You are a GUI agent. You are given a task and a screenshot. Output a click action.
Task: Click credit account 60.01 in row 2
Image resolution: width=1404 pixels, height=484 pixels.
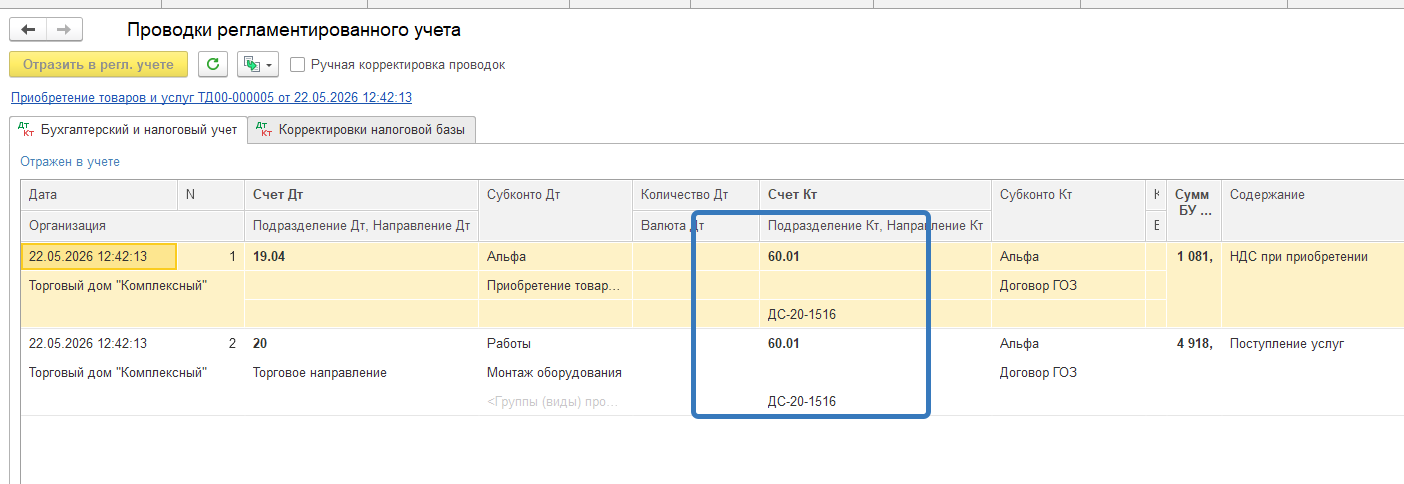875,343
